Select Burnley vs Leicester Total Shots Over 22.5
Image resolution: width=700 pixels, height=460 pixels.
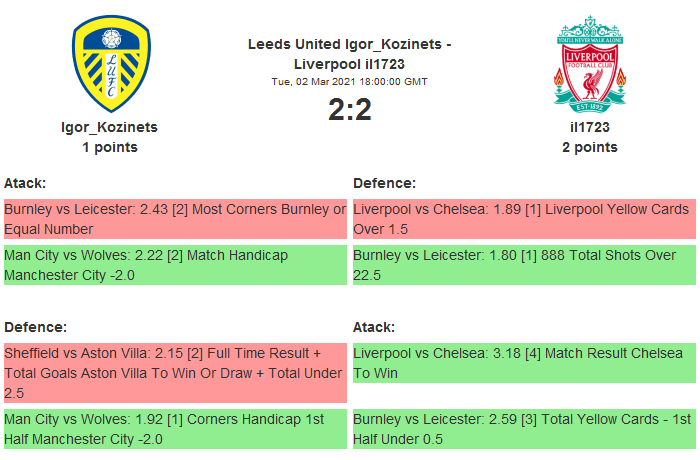pyautogui.click(x=524, y=265)
